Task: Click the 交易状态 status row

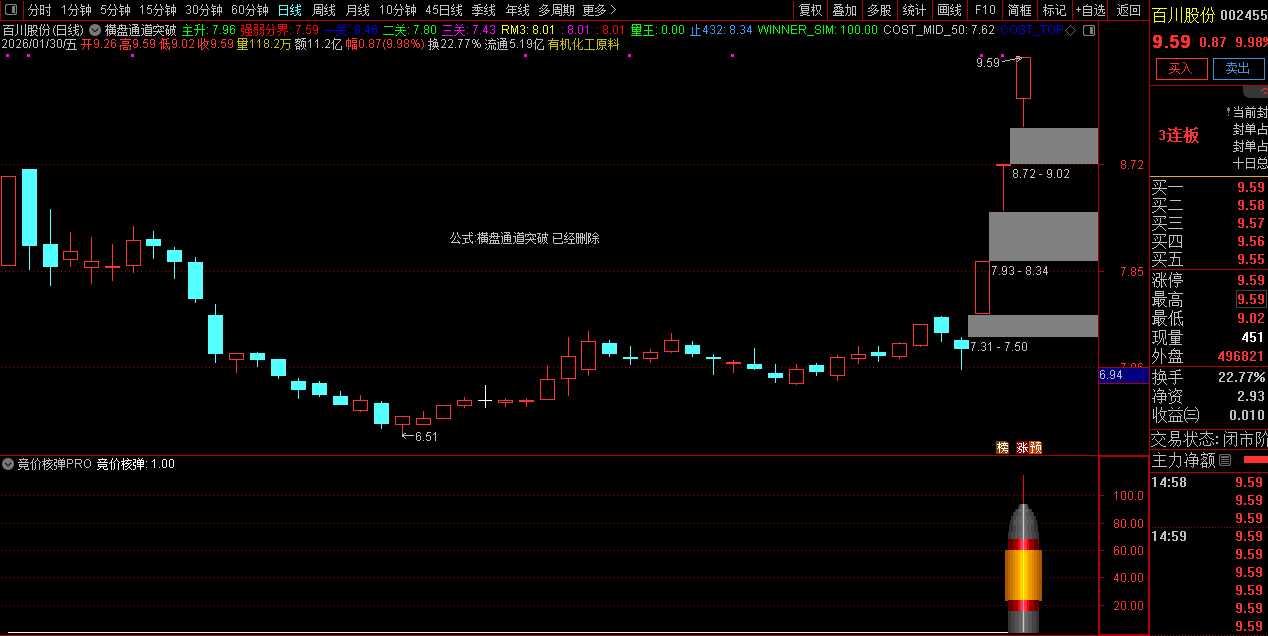Action: click(1208, 439)
